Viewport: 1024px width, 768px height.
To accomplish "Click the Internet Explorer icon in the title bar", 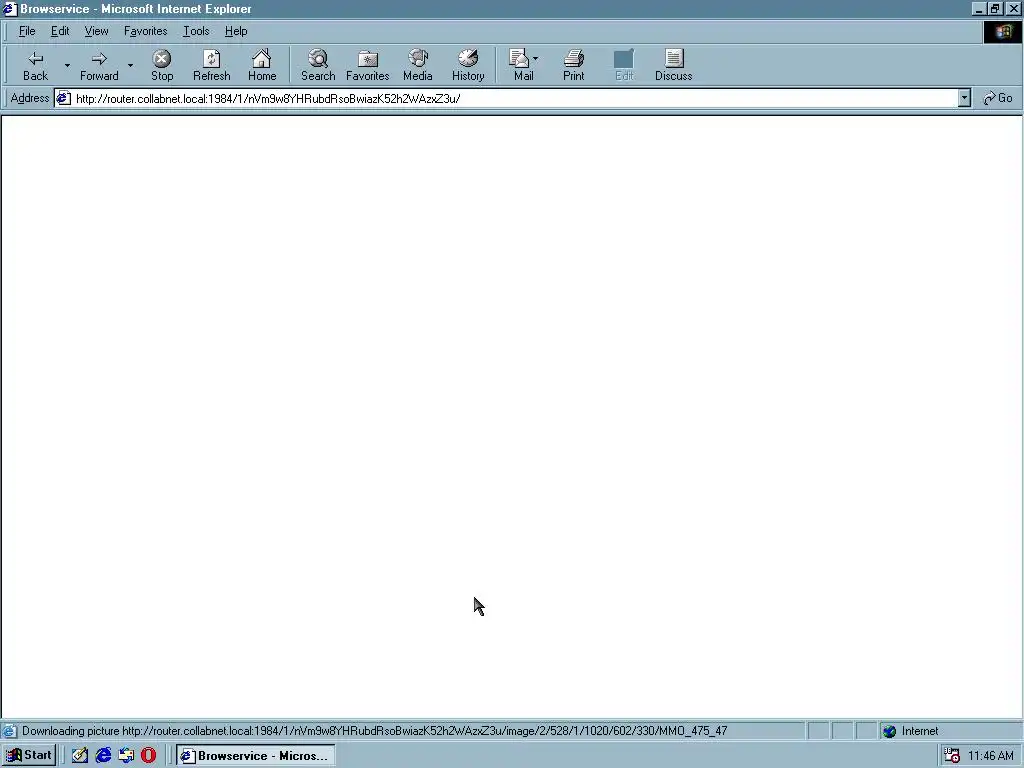I will [9, 9].
